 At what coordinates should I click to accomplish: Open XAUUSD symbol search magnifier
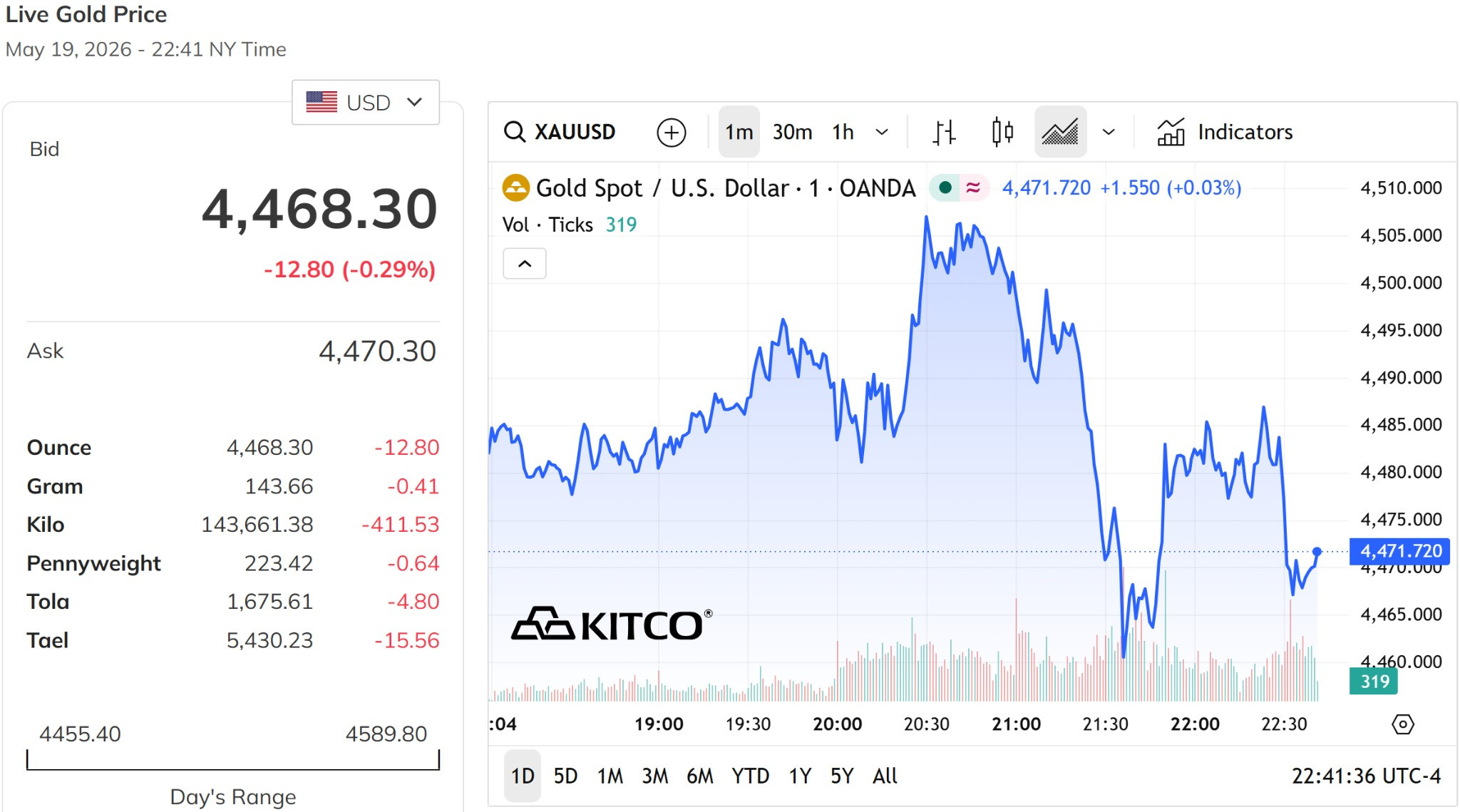514,132
